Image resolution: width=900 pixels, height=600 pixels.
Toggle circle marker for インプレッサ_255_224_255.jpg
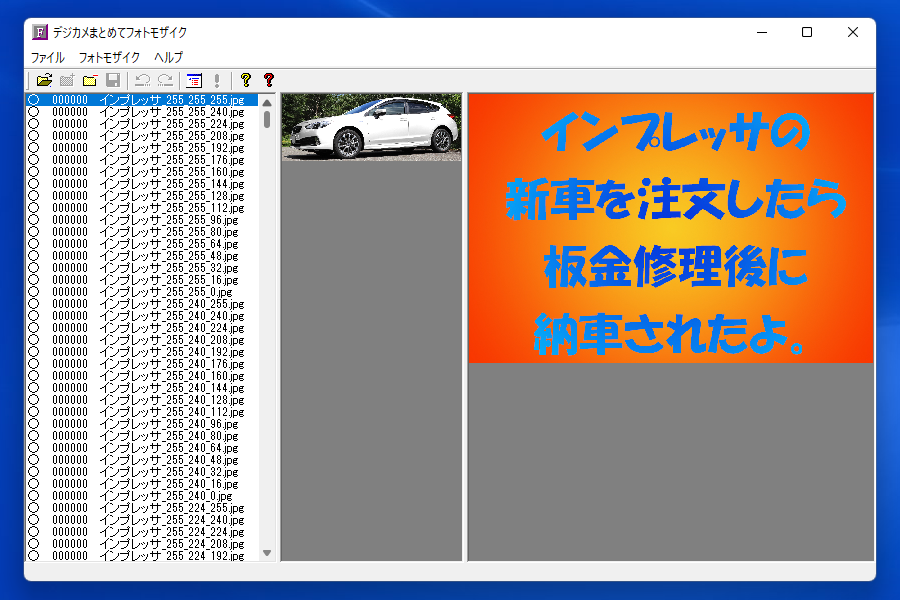pos(34,508)
